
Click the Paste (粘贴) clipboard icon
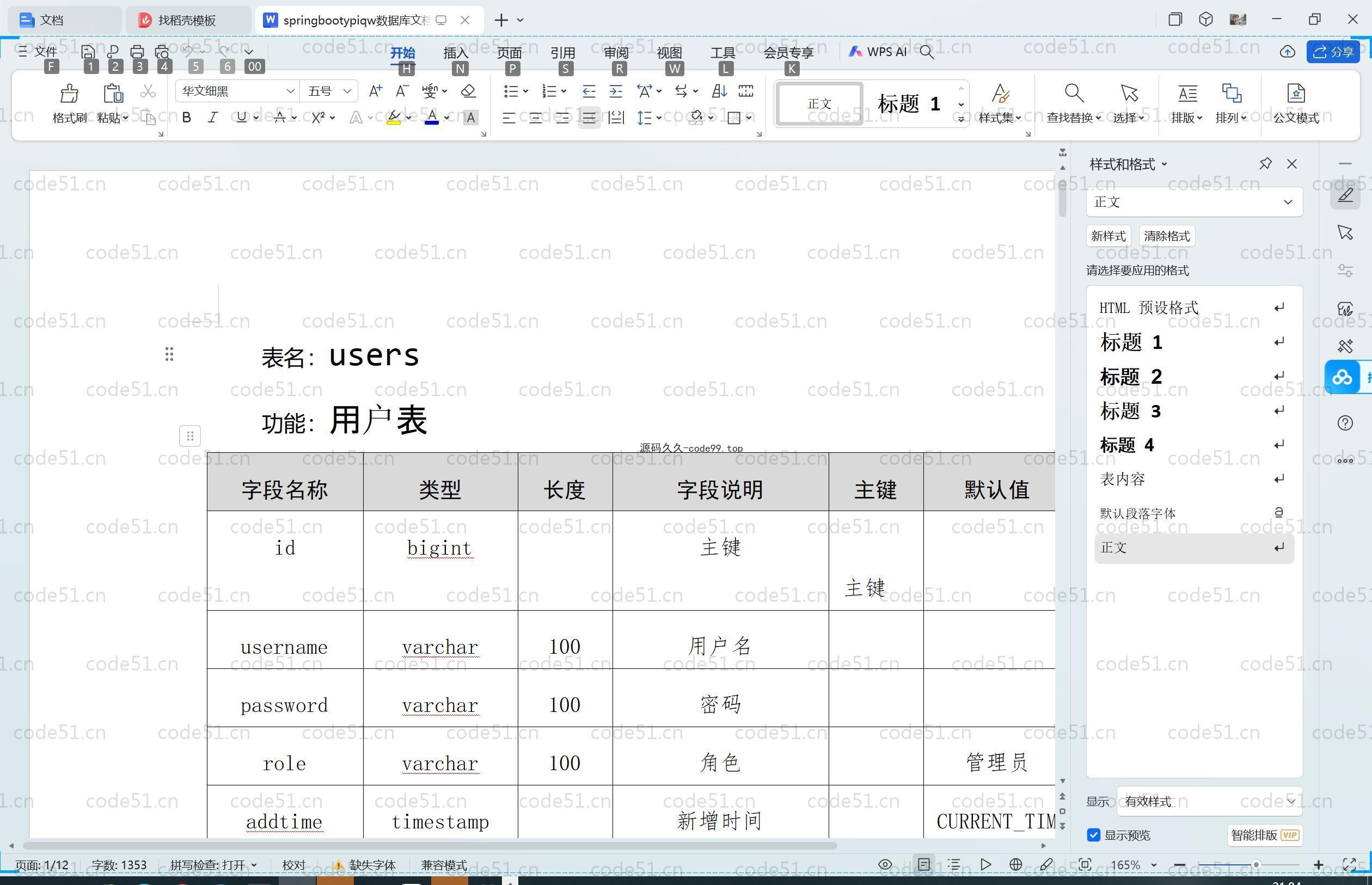(x=113, y=93)
